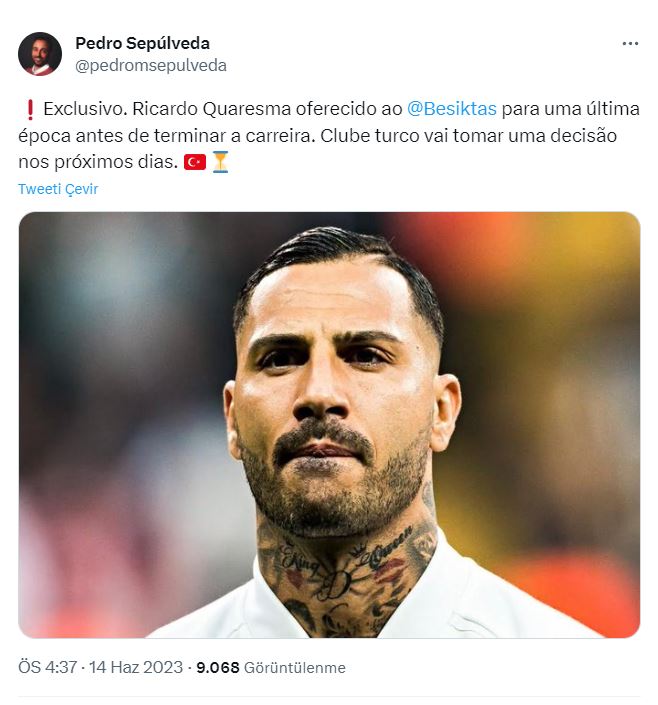Click Pedro Sepúlveda's profile avatar

coord(40,54)
